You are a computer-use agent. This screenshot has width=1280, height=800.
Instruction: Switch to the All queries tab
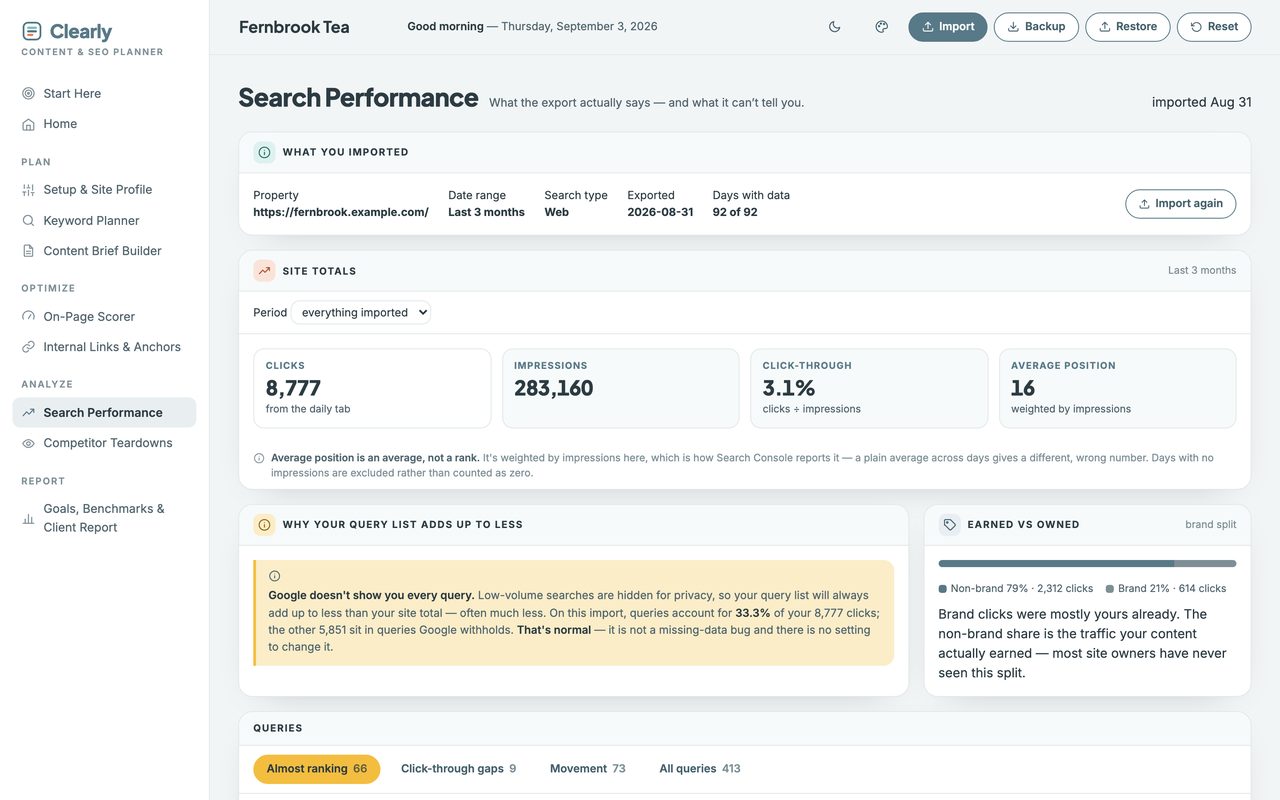(700, 769)
